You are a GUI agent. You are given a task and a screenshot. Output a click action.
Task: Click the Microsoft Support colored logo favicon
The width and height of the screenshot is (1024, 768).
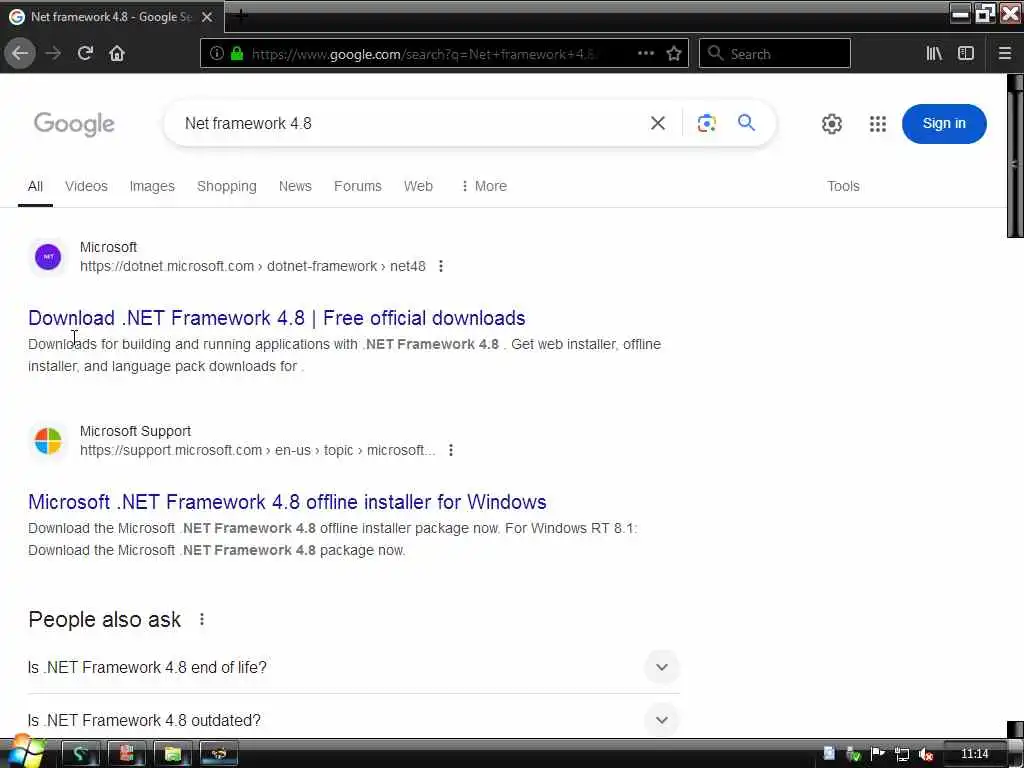(x=48, y=441)
